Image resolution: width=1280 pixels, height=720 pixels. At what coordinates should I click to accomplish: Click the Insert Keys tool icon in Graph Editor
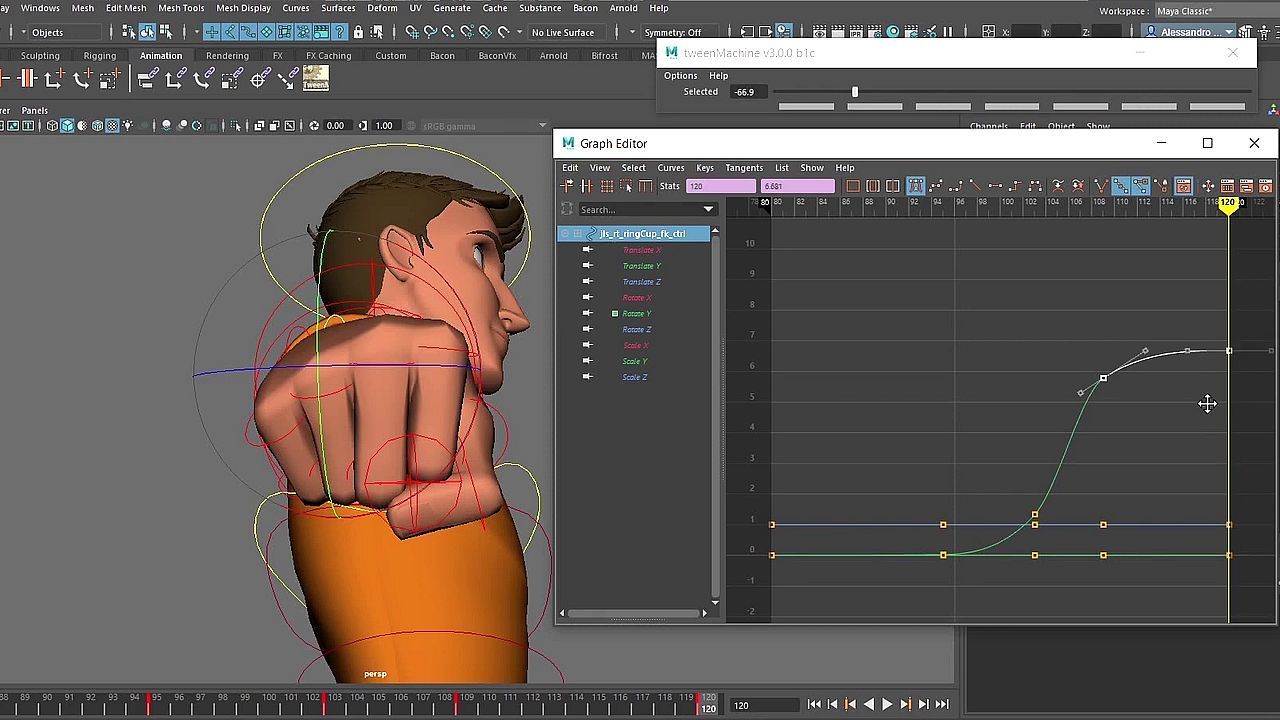pyautogui.click(x=587, y=186)
